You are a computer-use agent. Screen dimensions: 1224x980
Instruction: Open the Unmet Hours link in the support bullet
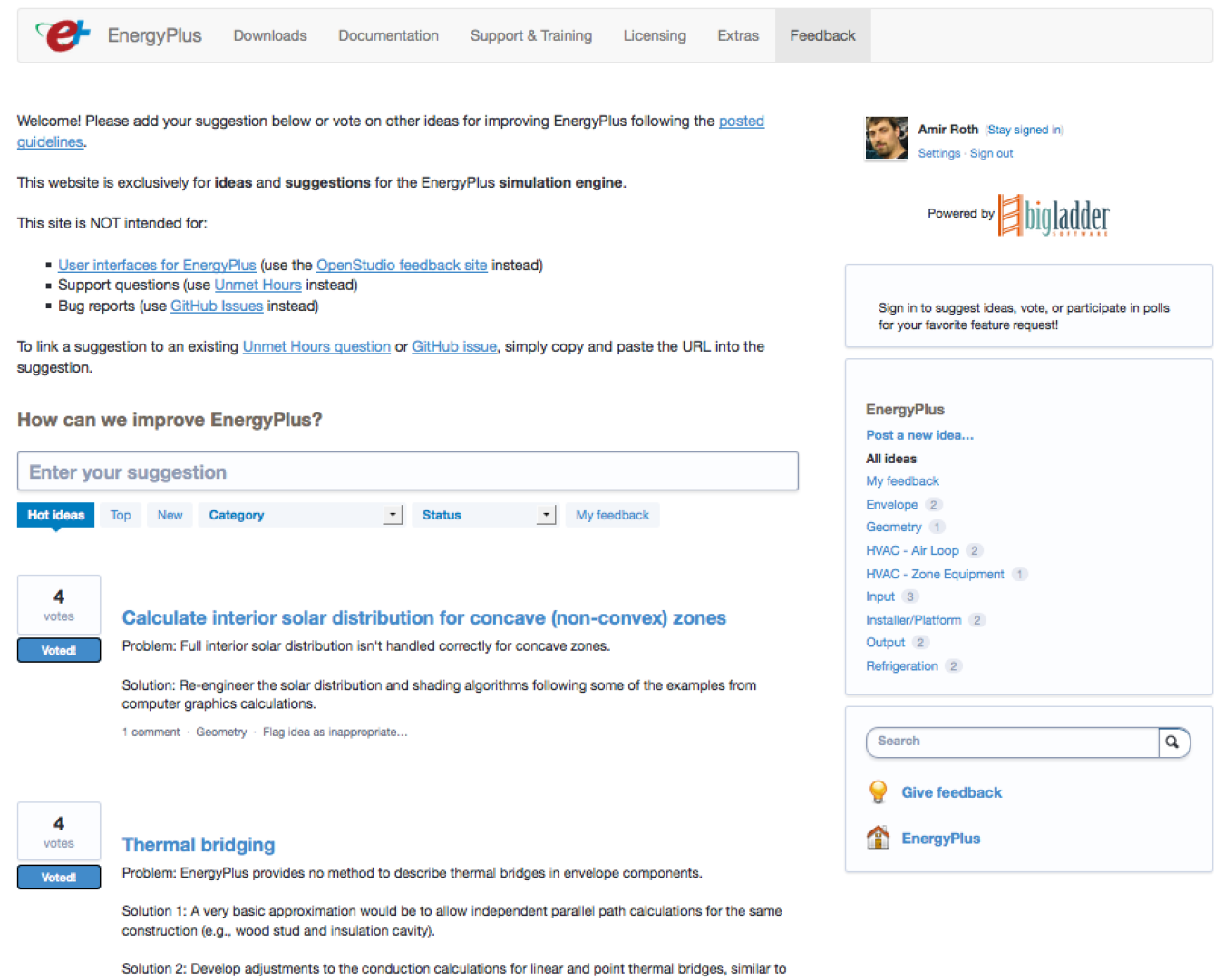click(x=257, y=285)
